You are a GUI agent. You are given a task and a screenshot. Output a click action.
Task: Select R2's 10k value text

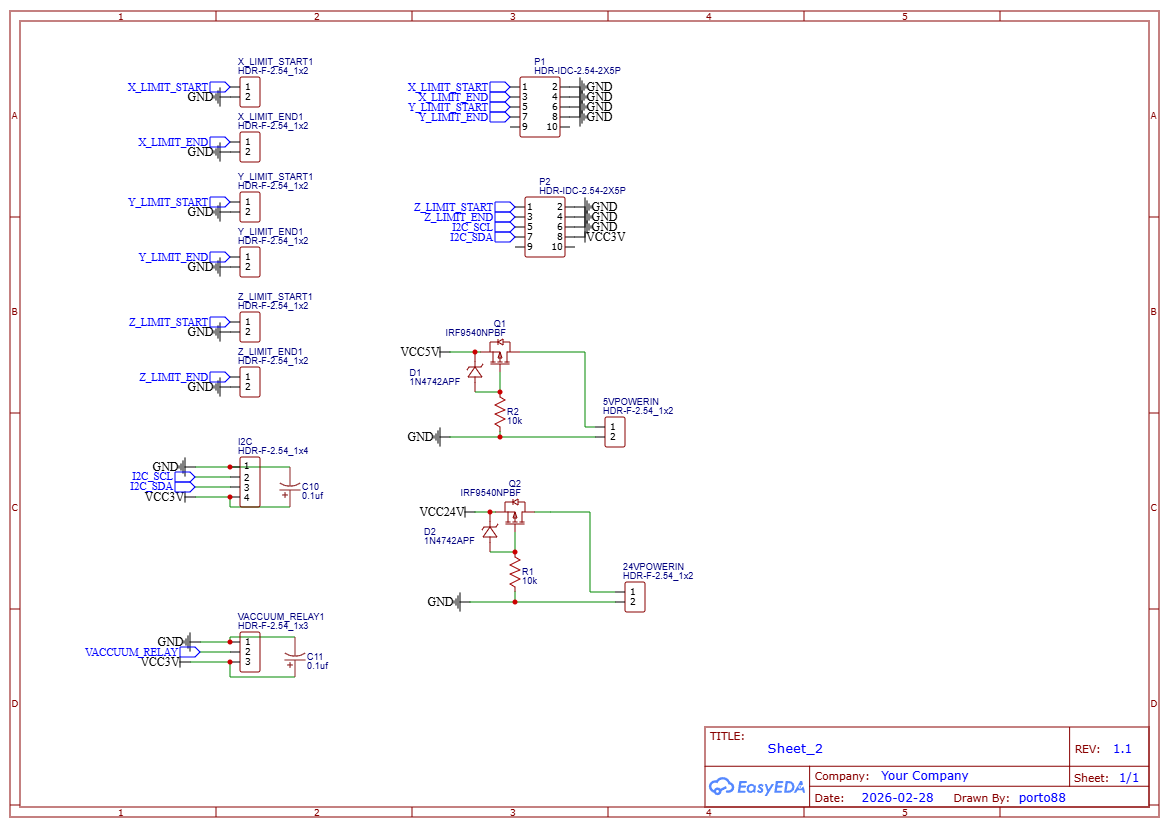point(514,421)
